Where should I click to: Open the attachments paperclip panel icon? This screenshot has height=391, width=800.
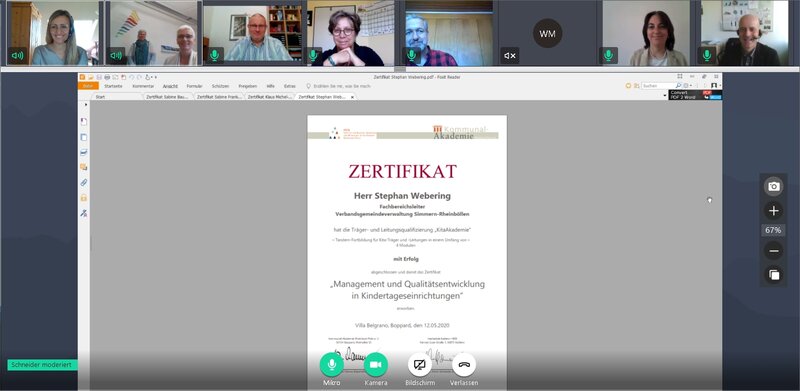click(84, 182)
